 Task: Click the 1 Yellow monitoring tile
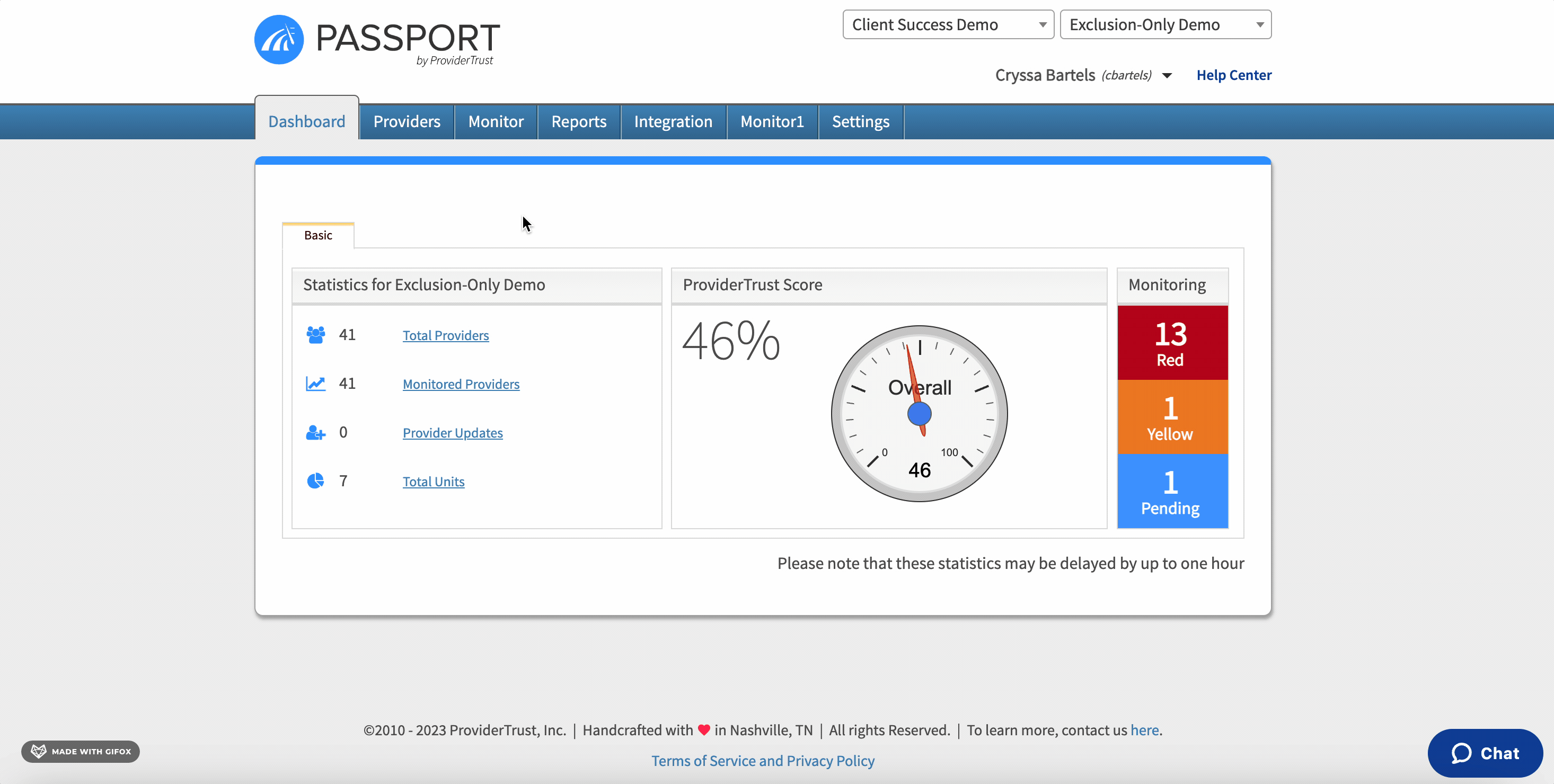coord(1172,417)
